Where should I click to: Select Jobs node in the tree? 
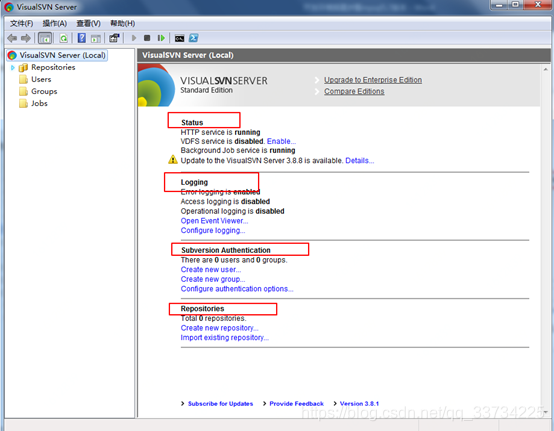point(39,104)
